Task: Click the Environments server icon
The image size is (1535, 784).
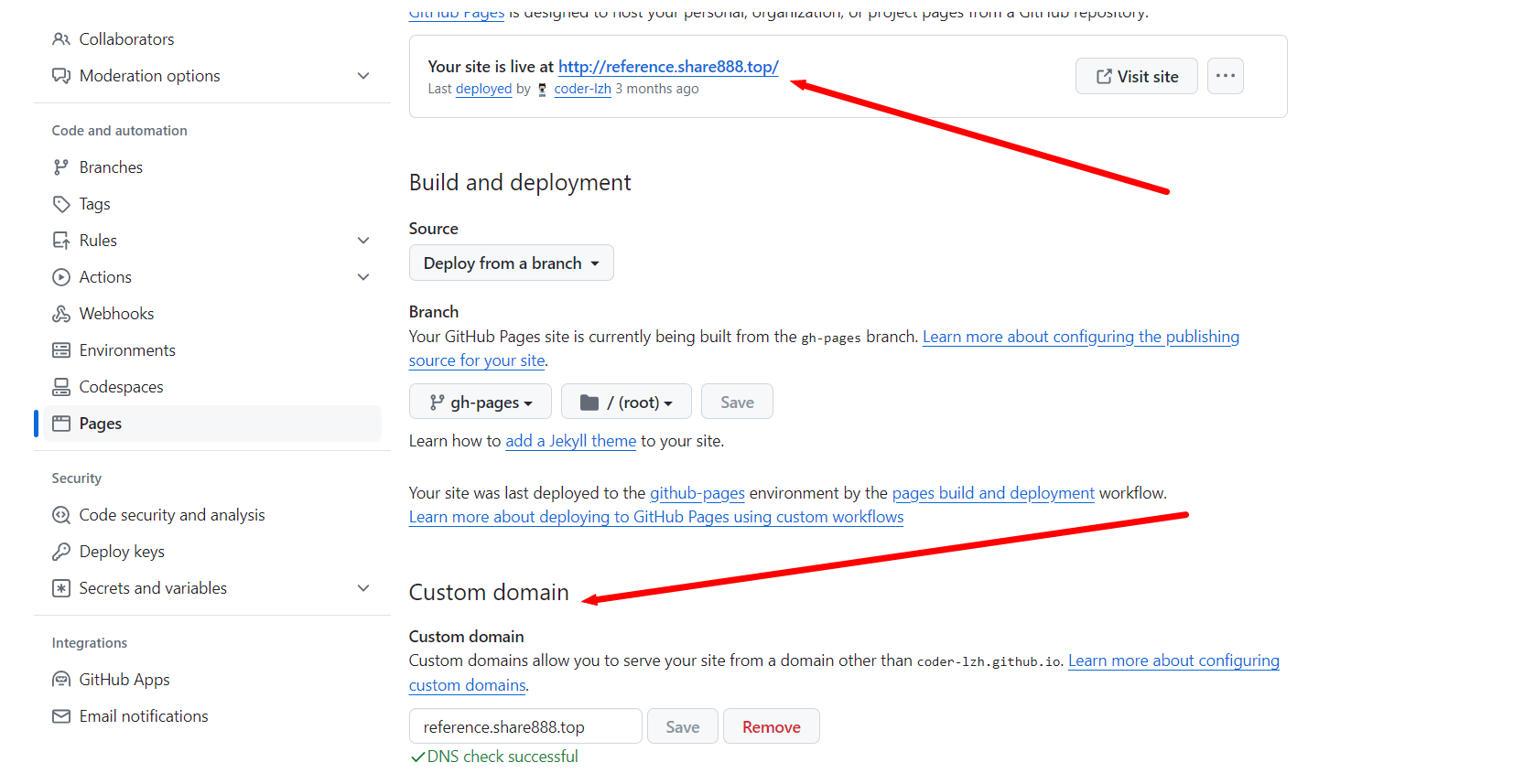Action: point(61,350)
